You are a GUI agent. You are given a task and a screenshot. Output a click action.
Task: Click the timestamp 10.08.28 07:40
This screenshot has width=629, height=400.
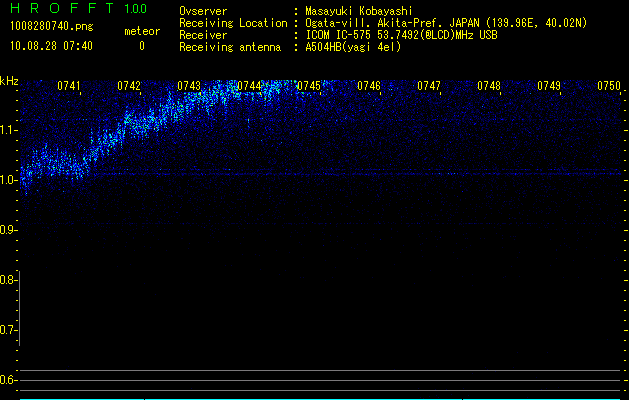coord(51,46)
